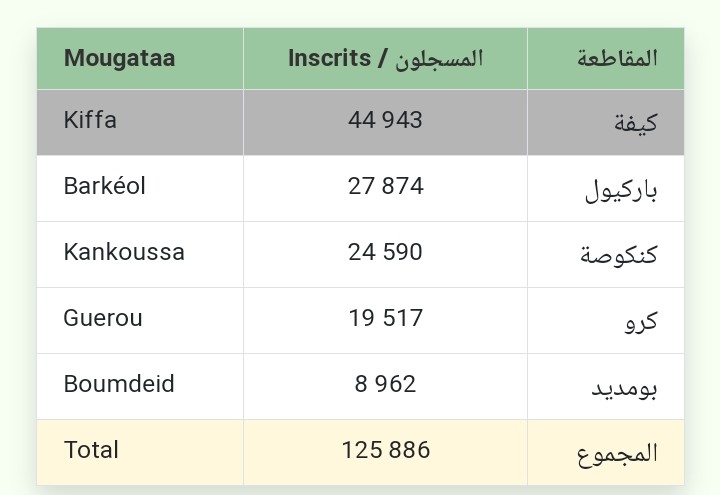
Task: Click the Total row label
Action: (91, 450)
